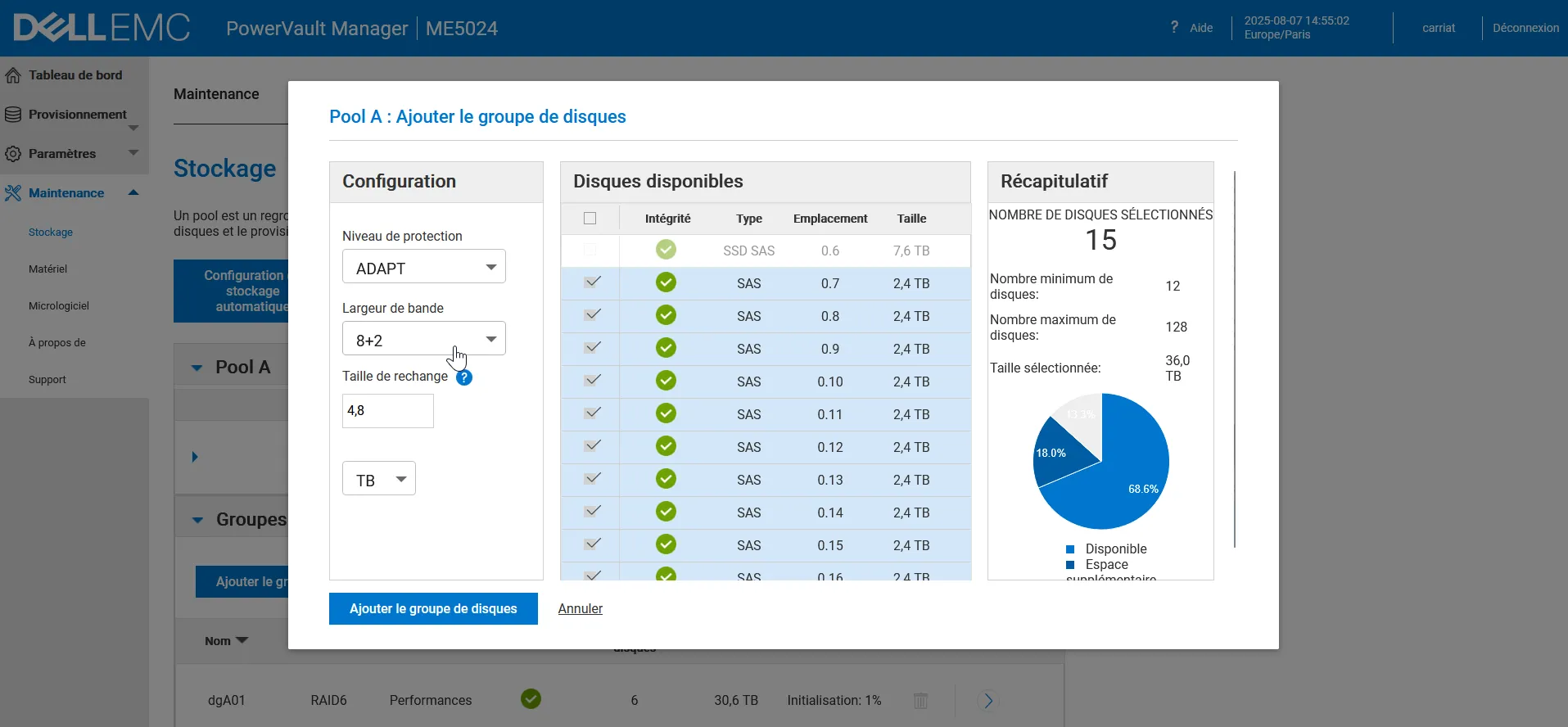The height and width of the screenshot is (727, 1568).
Task: Click the Tableau de bord home icon
Action: (13, 75)
